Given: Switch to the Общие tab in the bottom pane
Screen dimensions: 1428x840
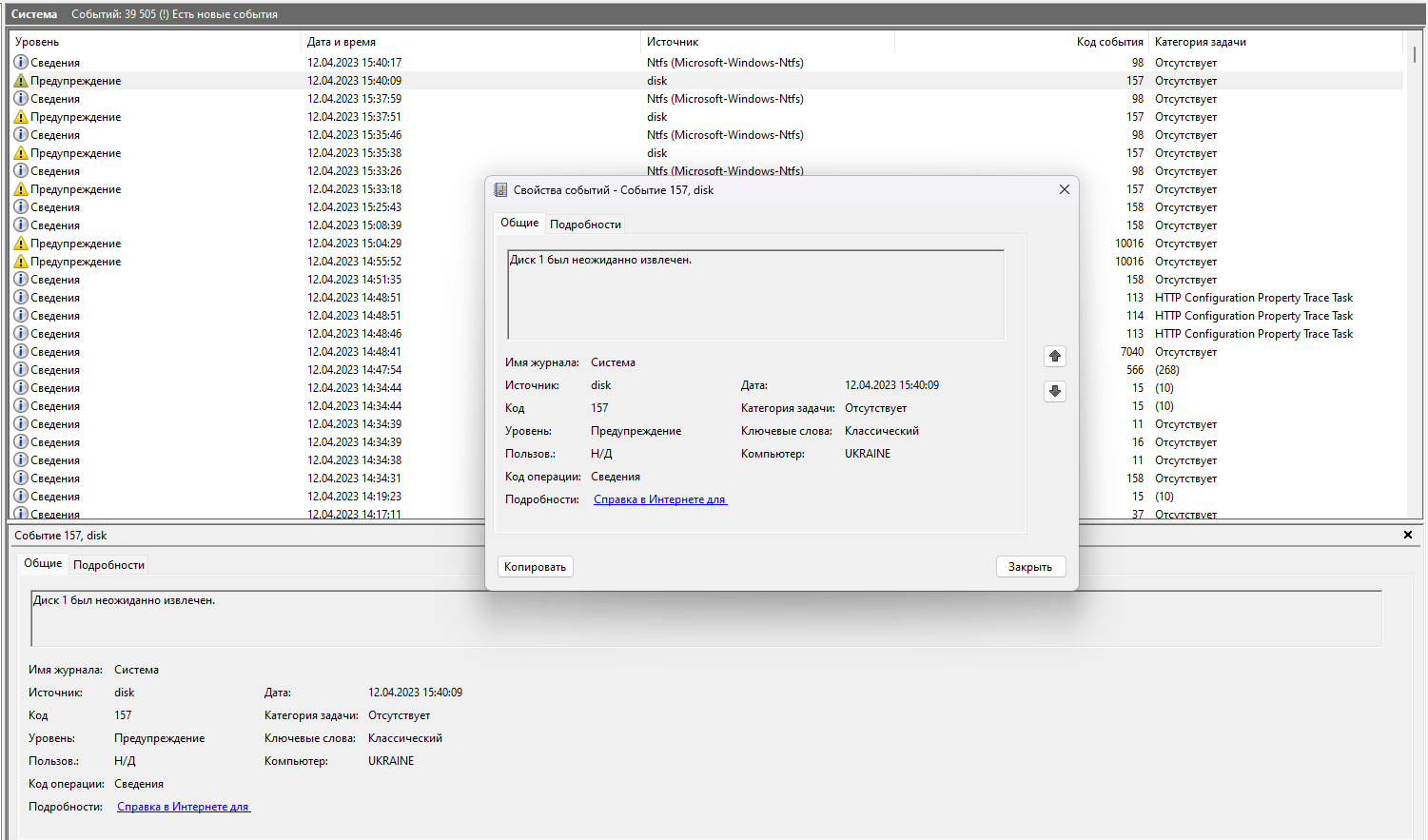Looking at the screenshot, I should 43,563.
